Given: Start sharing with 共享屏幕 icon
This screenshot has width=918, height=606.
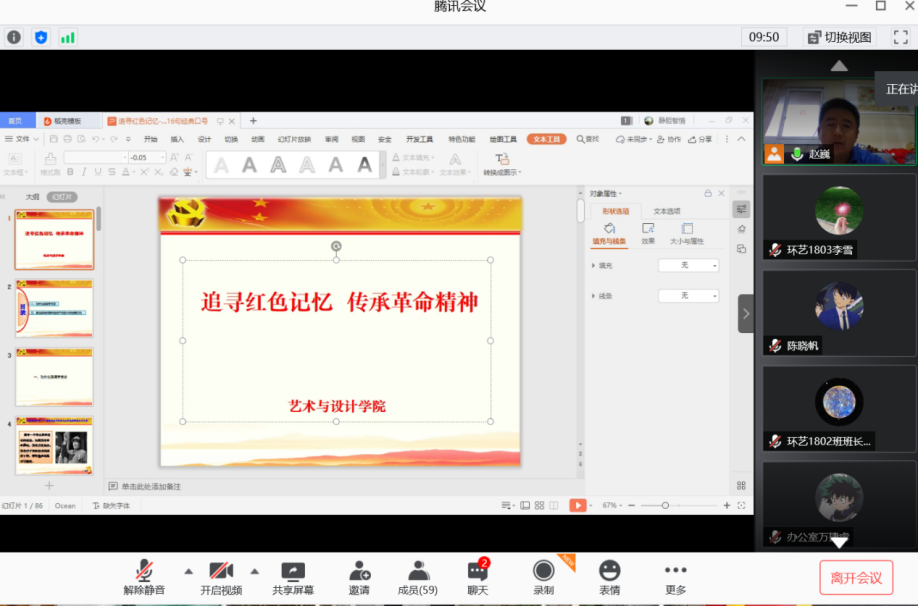Looking at the screenshot, I should point(293,577).
